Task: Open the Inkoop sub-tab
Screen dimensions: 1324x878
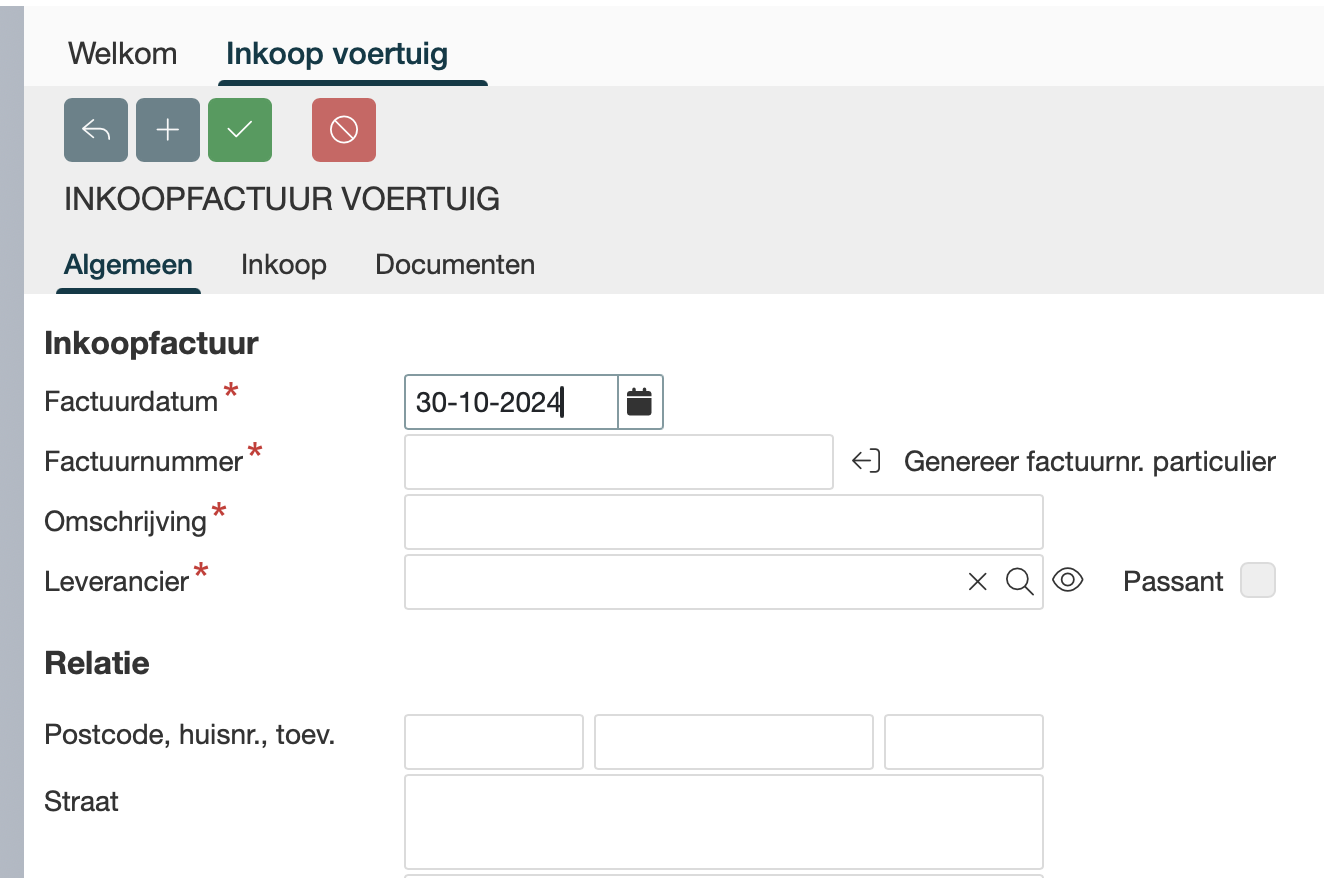Action: pyautogui.click(x=284, y=265)
